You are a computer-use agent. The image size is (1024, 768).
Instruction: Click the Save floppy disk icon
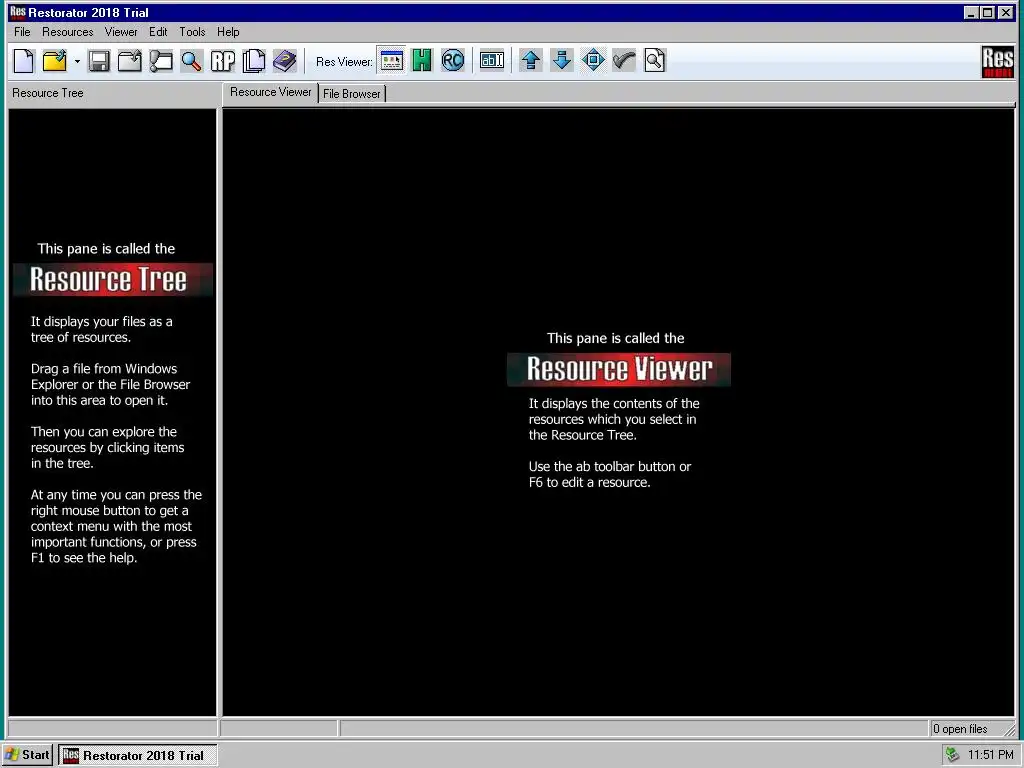(99, 61)
